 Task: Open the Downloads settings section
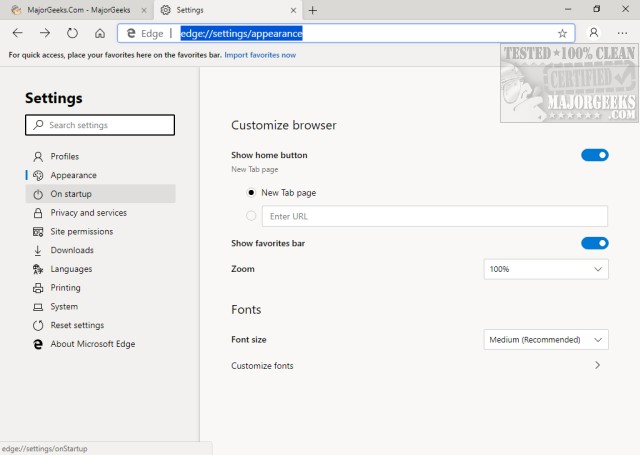tap(100, 250)
